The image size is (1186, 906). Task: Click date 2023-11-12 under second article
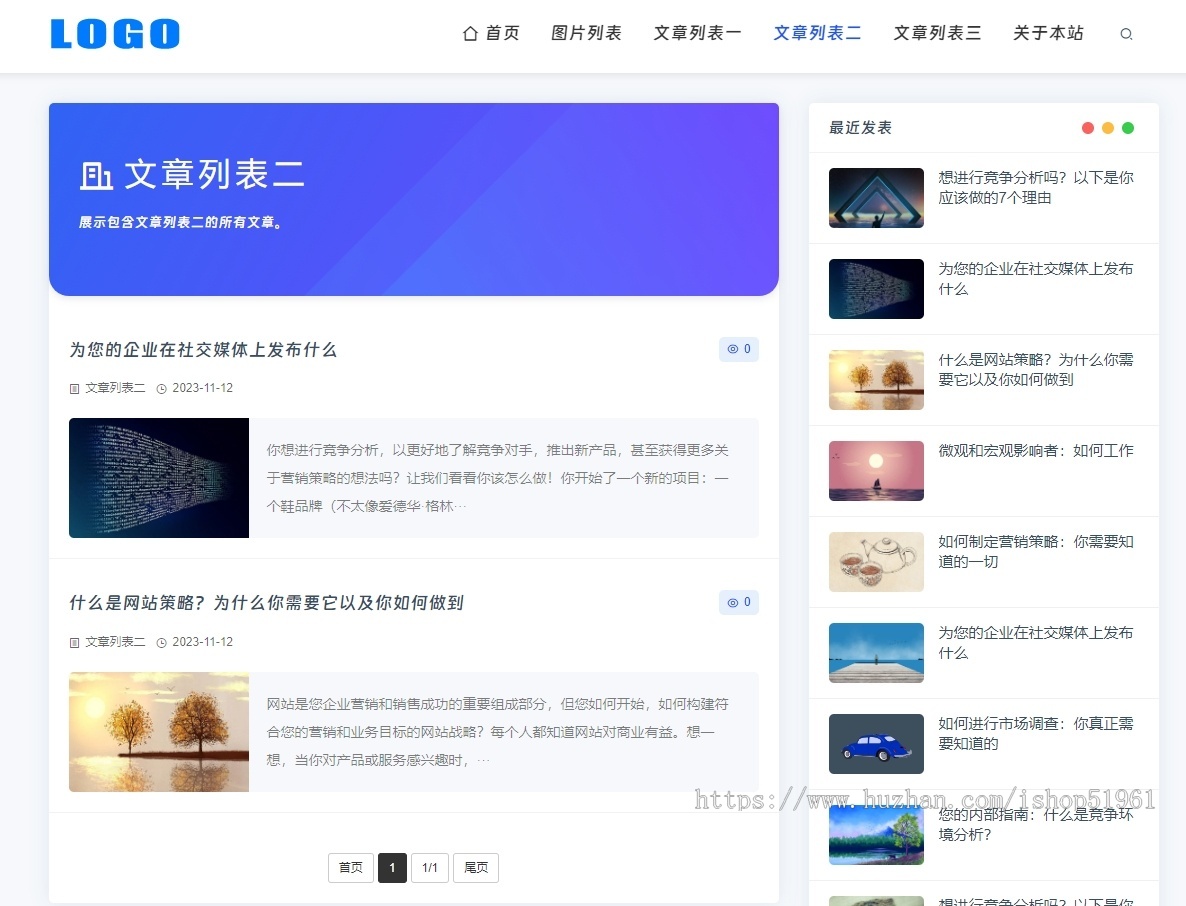203,642
